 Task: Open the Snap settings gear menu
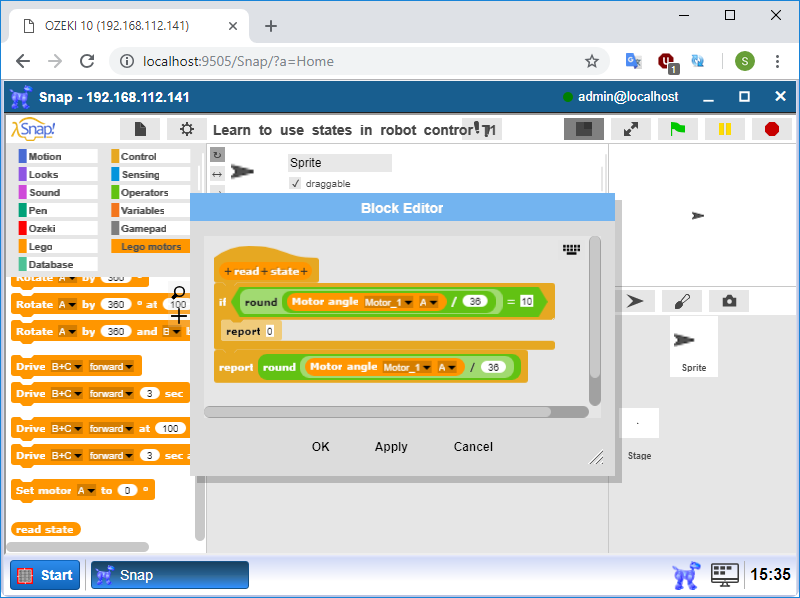tap(187, 129)
